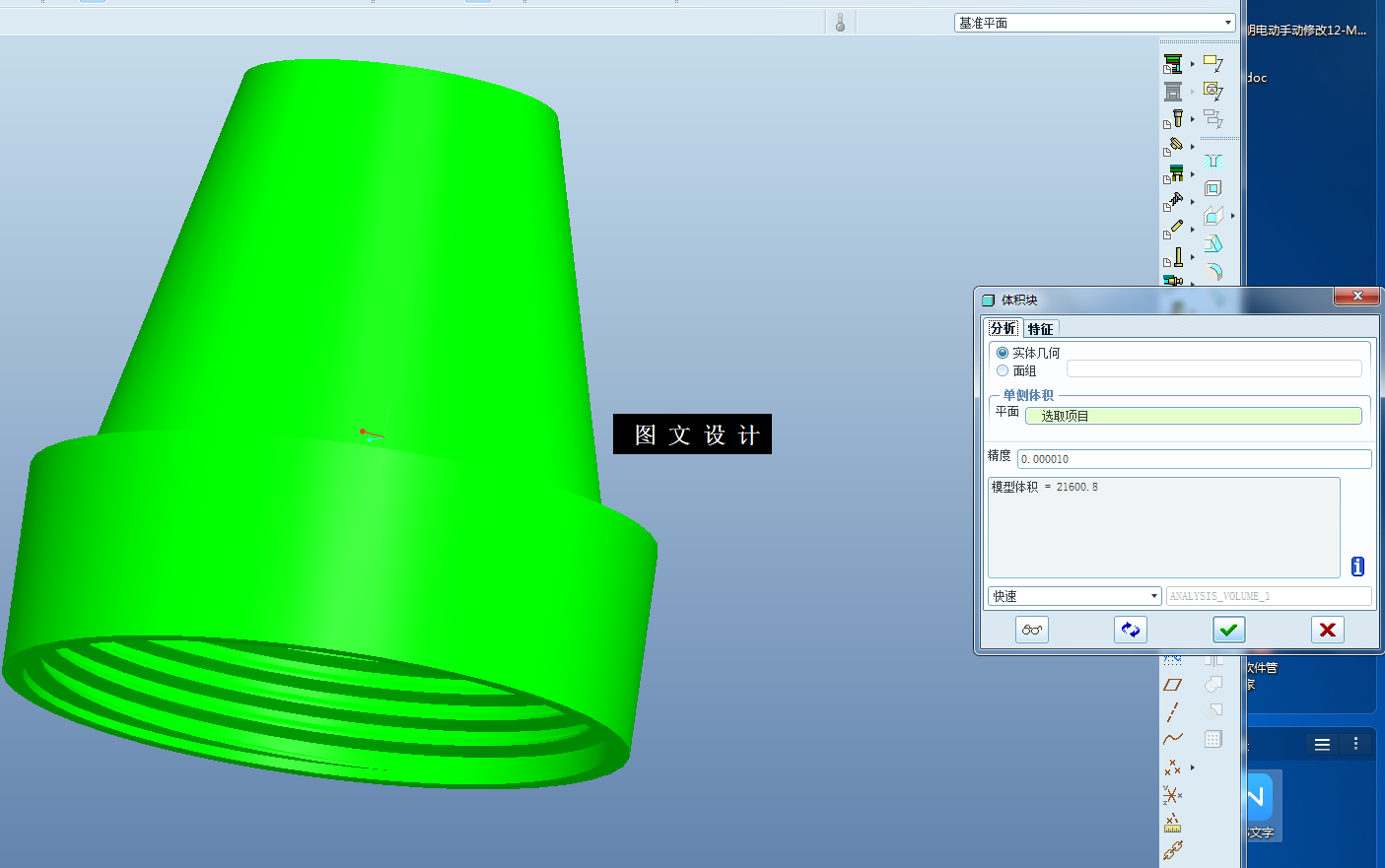Click the shell feature icon
Image resolution: width=1385 pixels, height=868 pixels.
coord(1213,188)
